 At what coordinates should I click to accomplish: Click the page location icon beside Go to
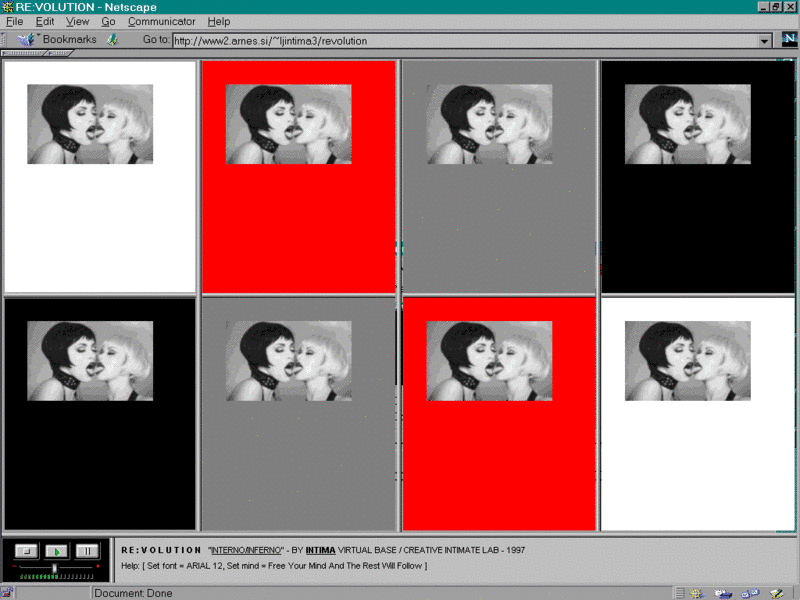[x=112, y=40]
